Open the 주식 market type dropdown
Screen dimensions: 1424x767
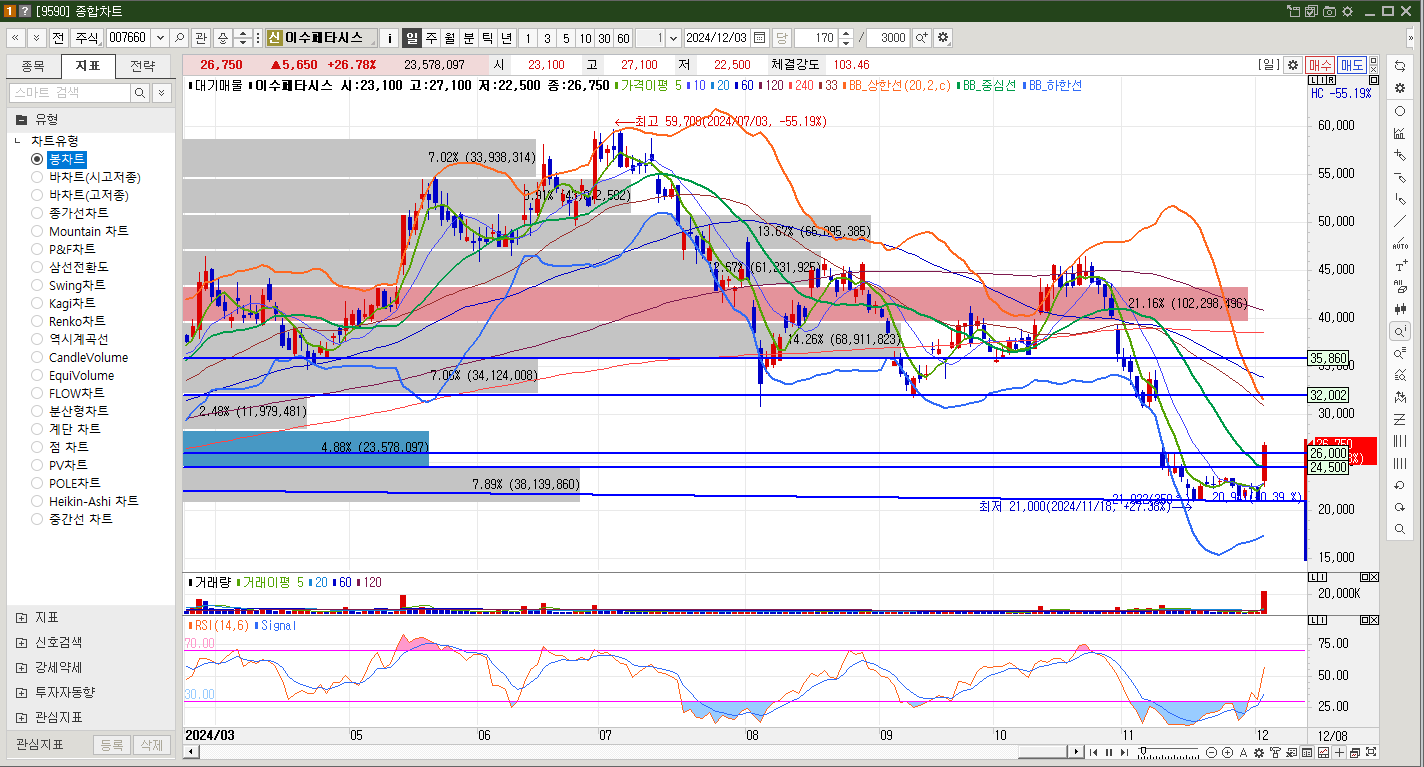pyautogui.click(x=87, y=38)
